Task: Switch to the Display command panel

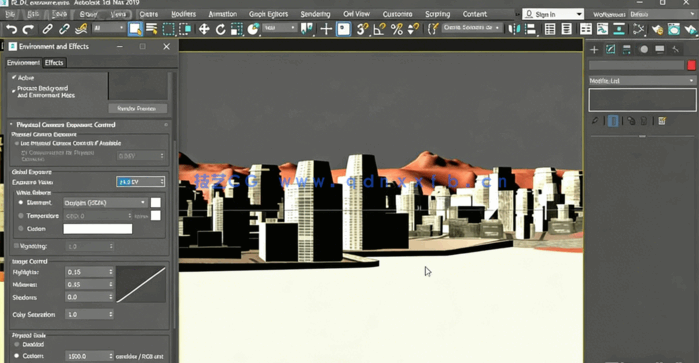Action: [x=660, y=50]
